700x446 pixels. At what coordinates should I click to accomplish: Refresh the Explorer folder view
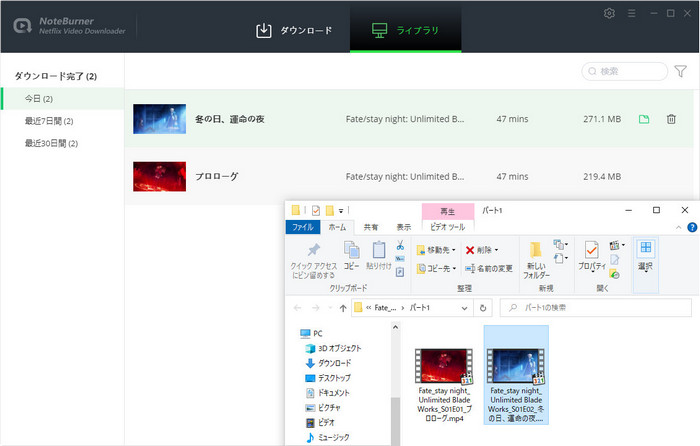pos(483,308)
